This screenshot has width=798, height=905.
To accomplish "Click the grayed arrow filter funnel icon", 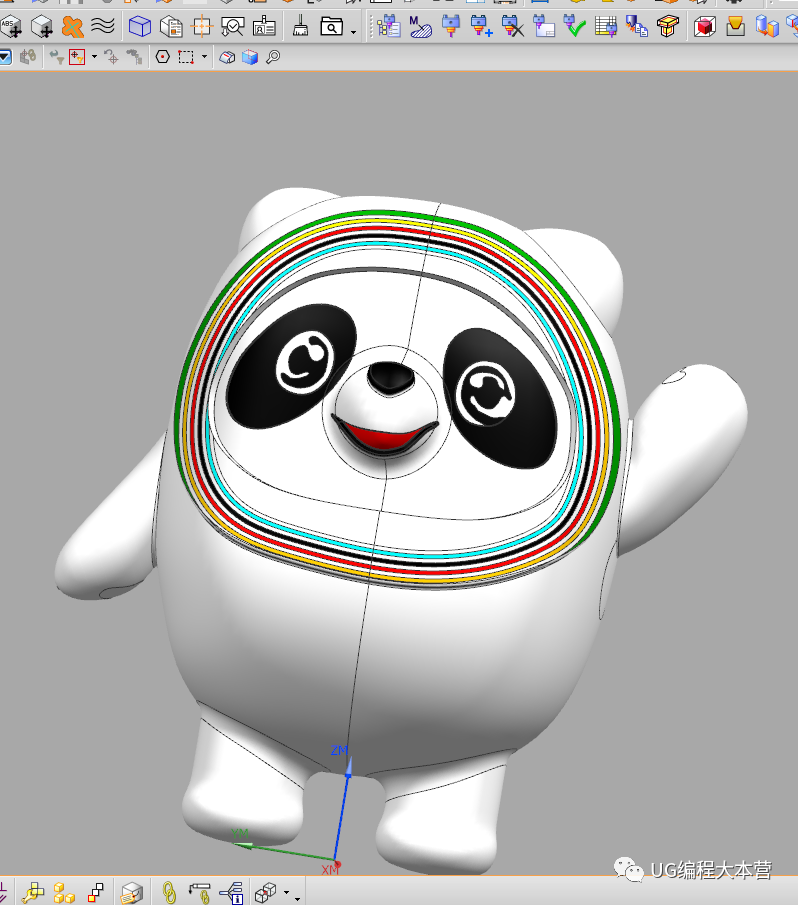I will coord(56,57).
